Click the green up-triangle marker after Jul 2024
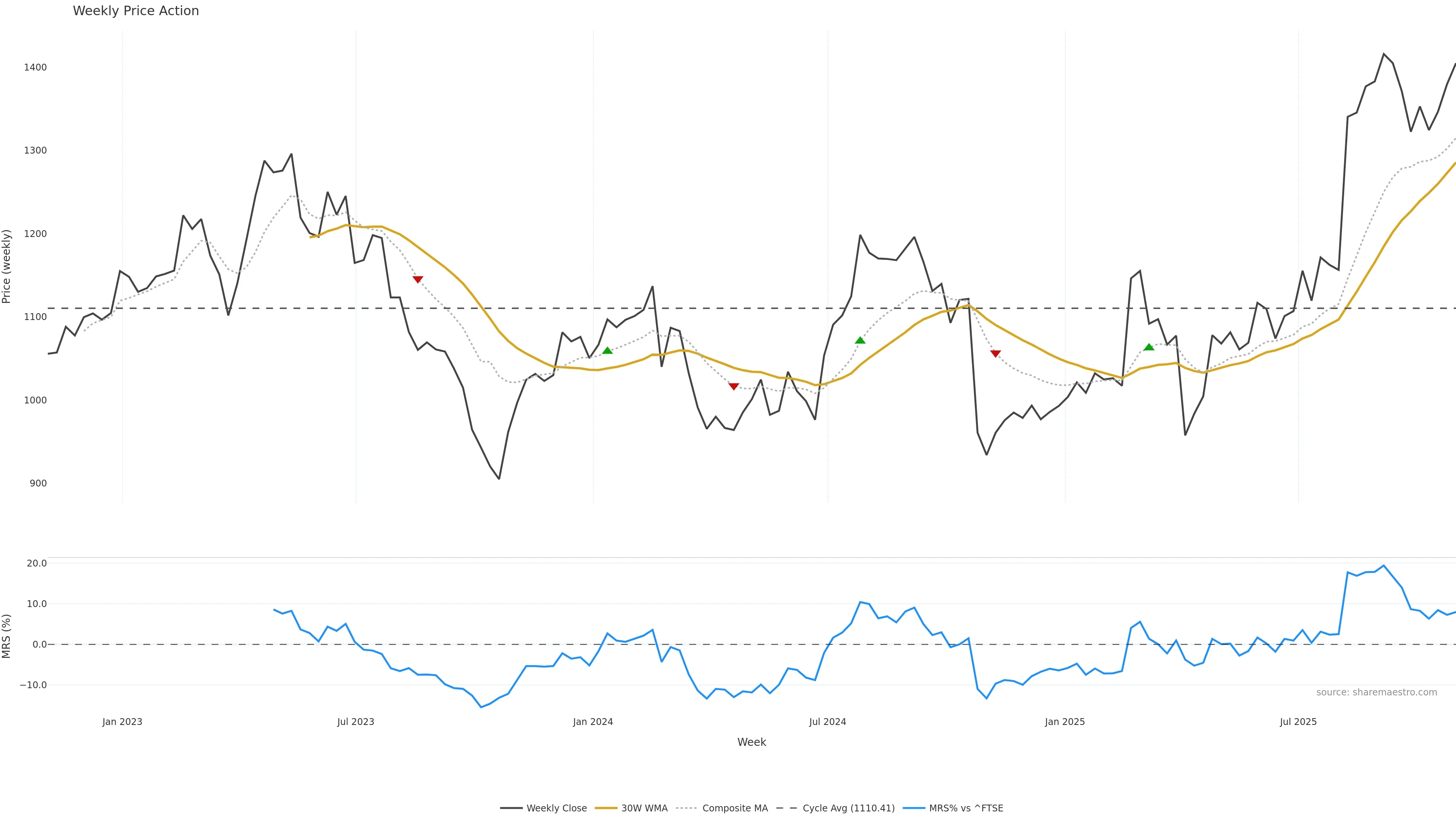This screenshot has height=819, width=1456. coord(860,340)
